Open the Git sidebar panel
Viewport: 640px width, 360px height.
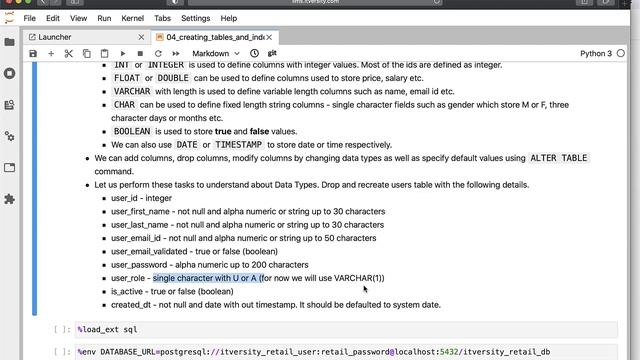point(9,105)
